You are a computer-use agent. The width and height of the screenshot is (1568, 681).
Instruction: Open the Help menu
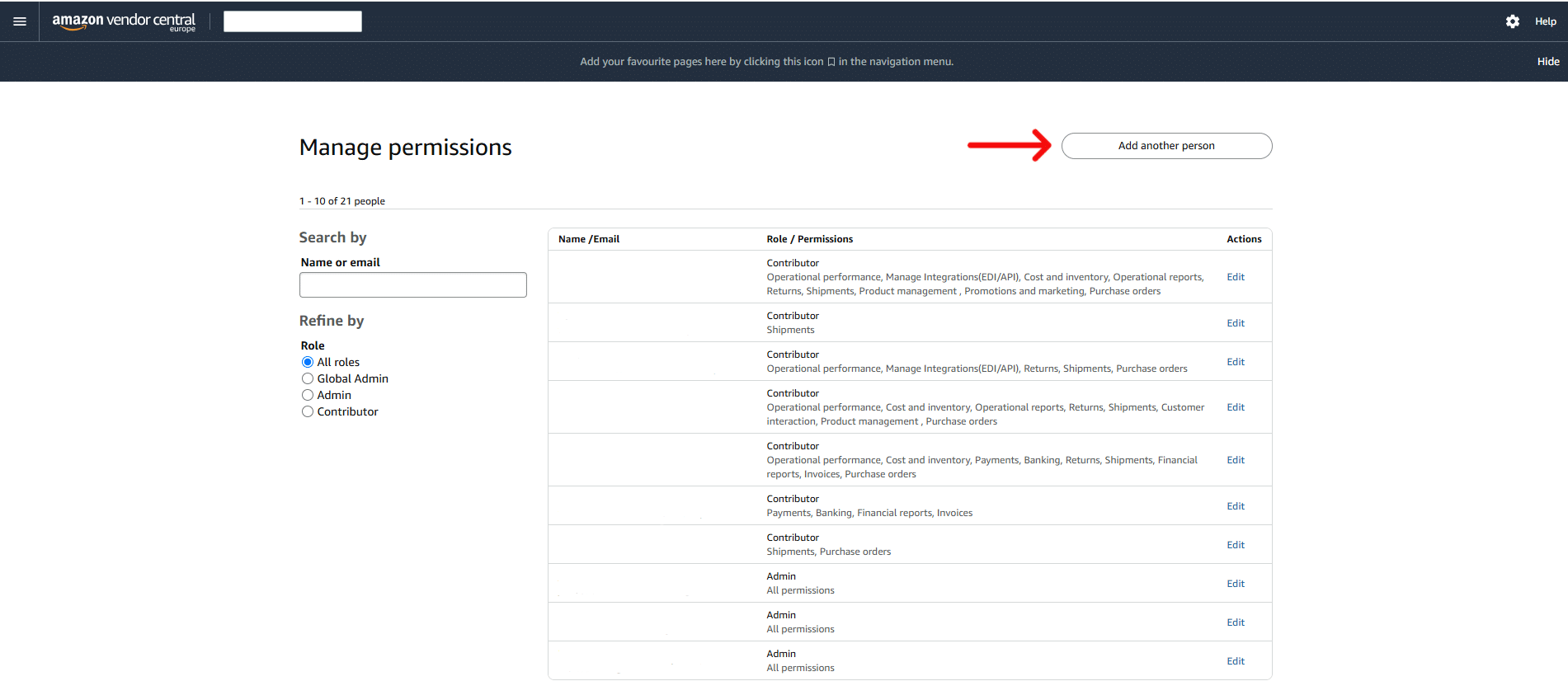click(1545, 21)
